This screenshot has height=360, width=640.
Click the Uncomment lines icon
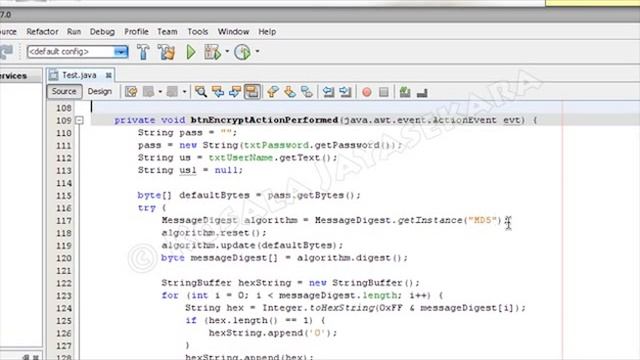click(x=422, y=93)
